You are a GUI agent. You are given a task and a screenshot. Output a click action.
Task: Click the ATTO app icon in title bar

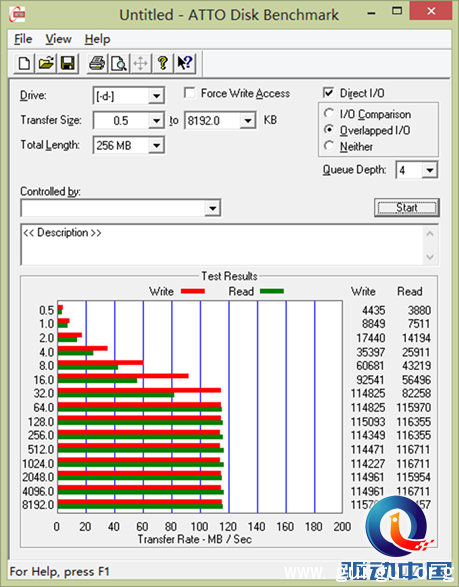coord(17,15)
